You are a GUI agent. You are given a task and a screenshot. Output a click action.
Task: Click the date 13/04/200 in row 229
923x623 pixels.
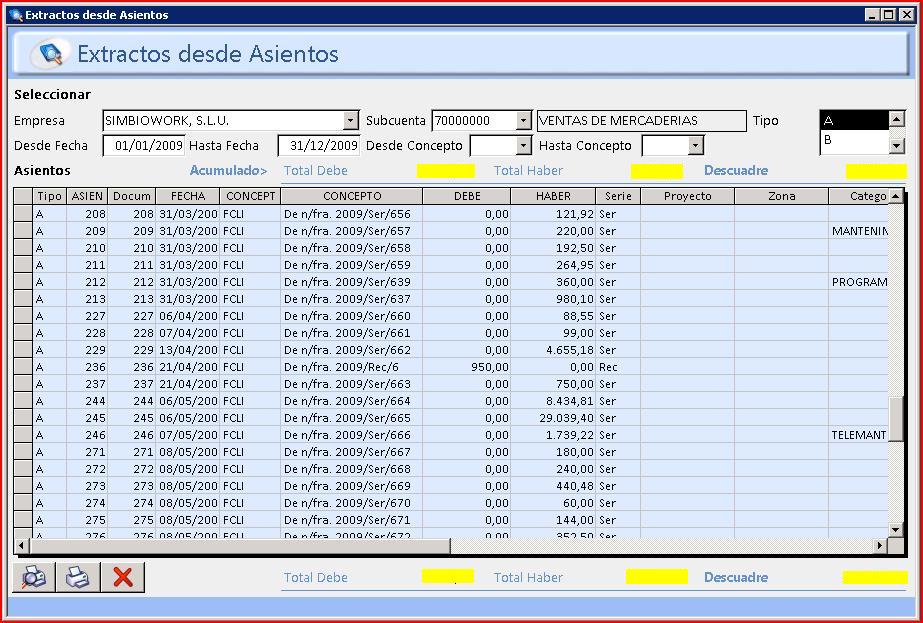pos(188,350)
